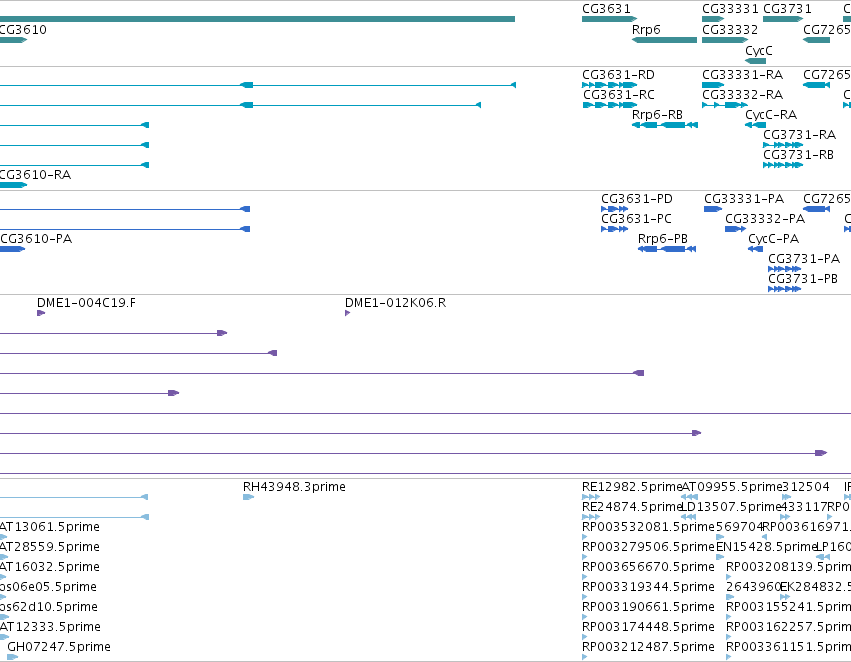The width and height of the screenshot is (851, 662).
Task: Click the DME1-012K06.R feature
Action: 395,303
